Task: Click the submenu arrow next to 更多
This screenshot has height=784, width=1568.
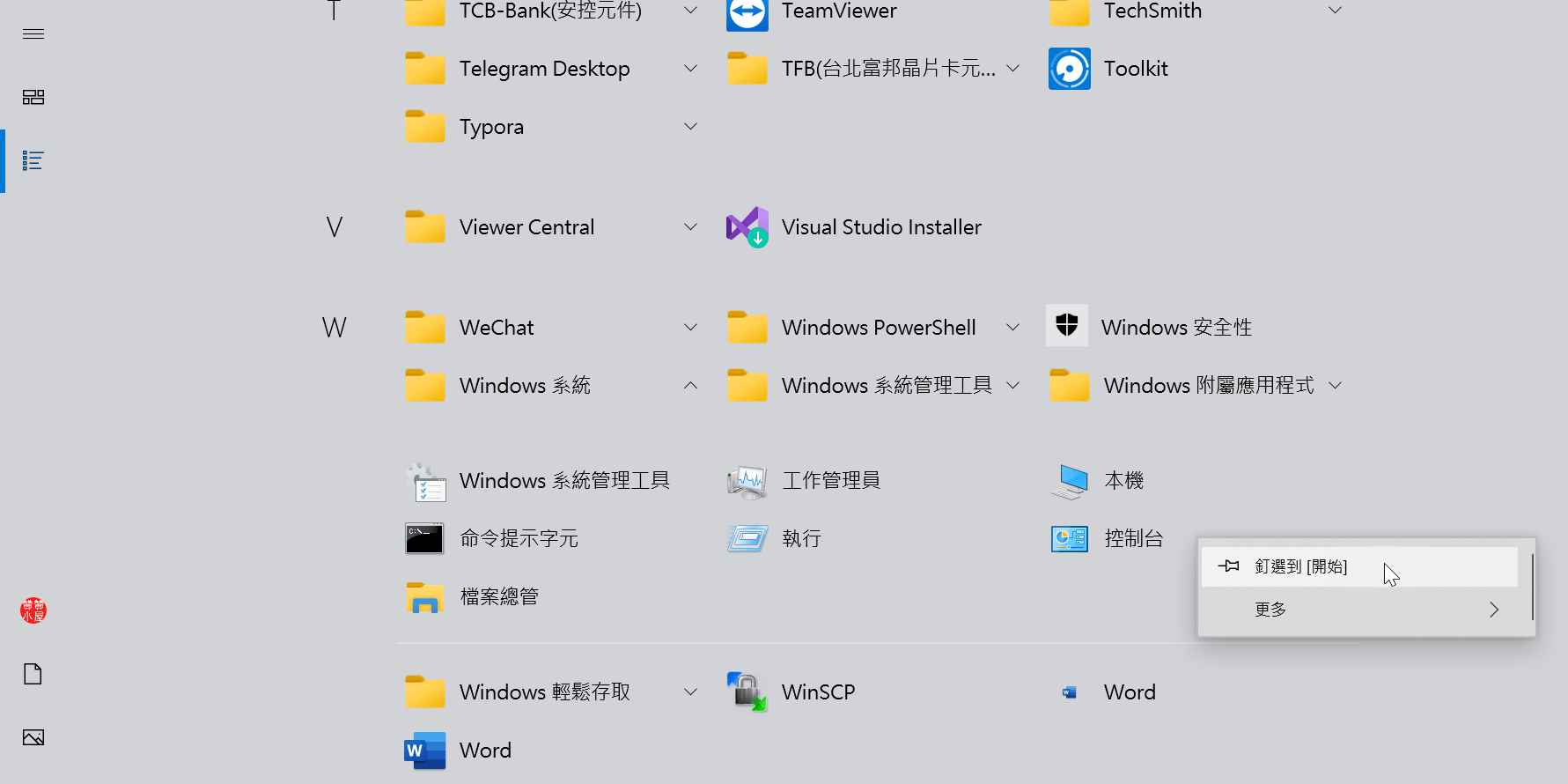Action: tap(1494, 610)
